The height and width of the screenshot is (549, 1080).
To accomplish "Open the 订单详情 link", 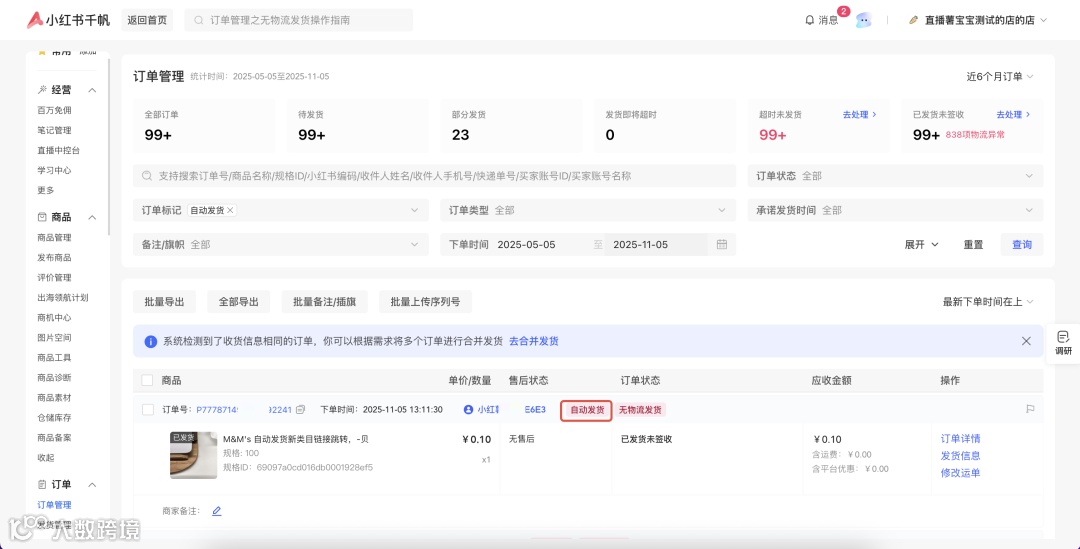I will coord(961,439).
